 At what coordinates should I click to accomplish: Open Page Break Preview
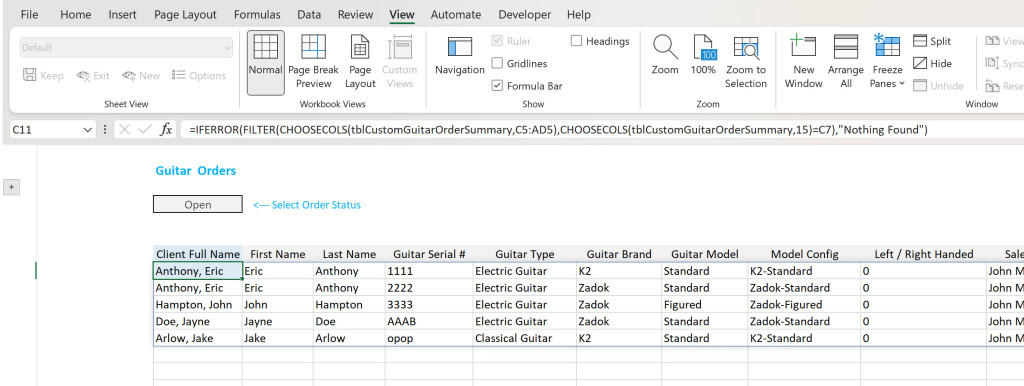click(313, 62)
